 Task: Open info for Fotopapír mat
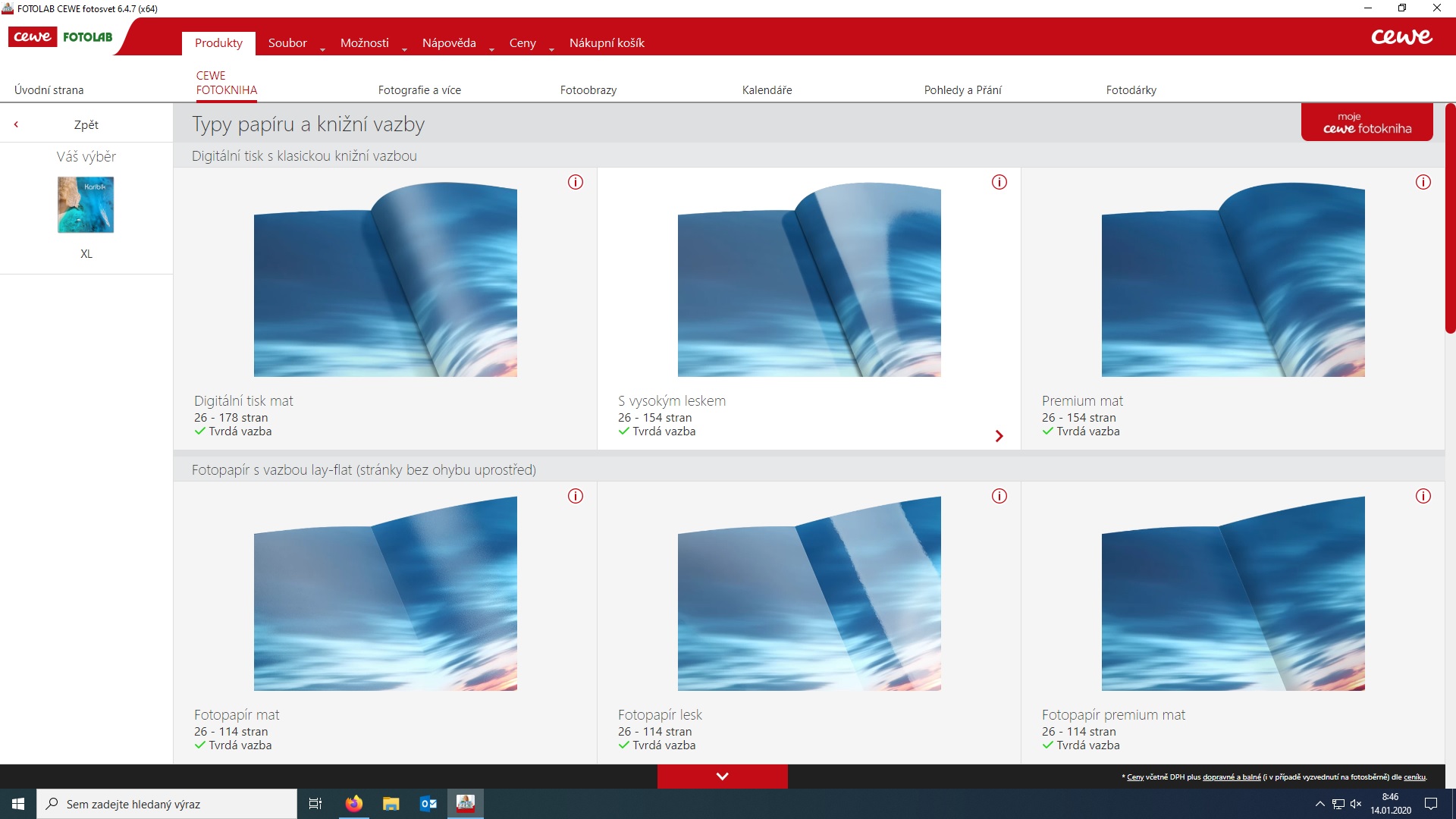[x=576, y=496]
